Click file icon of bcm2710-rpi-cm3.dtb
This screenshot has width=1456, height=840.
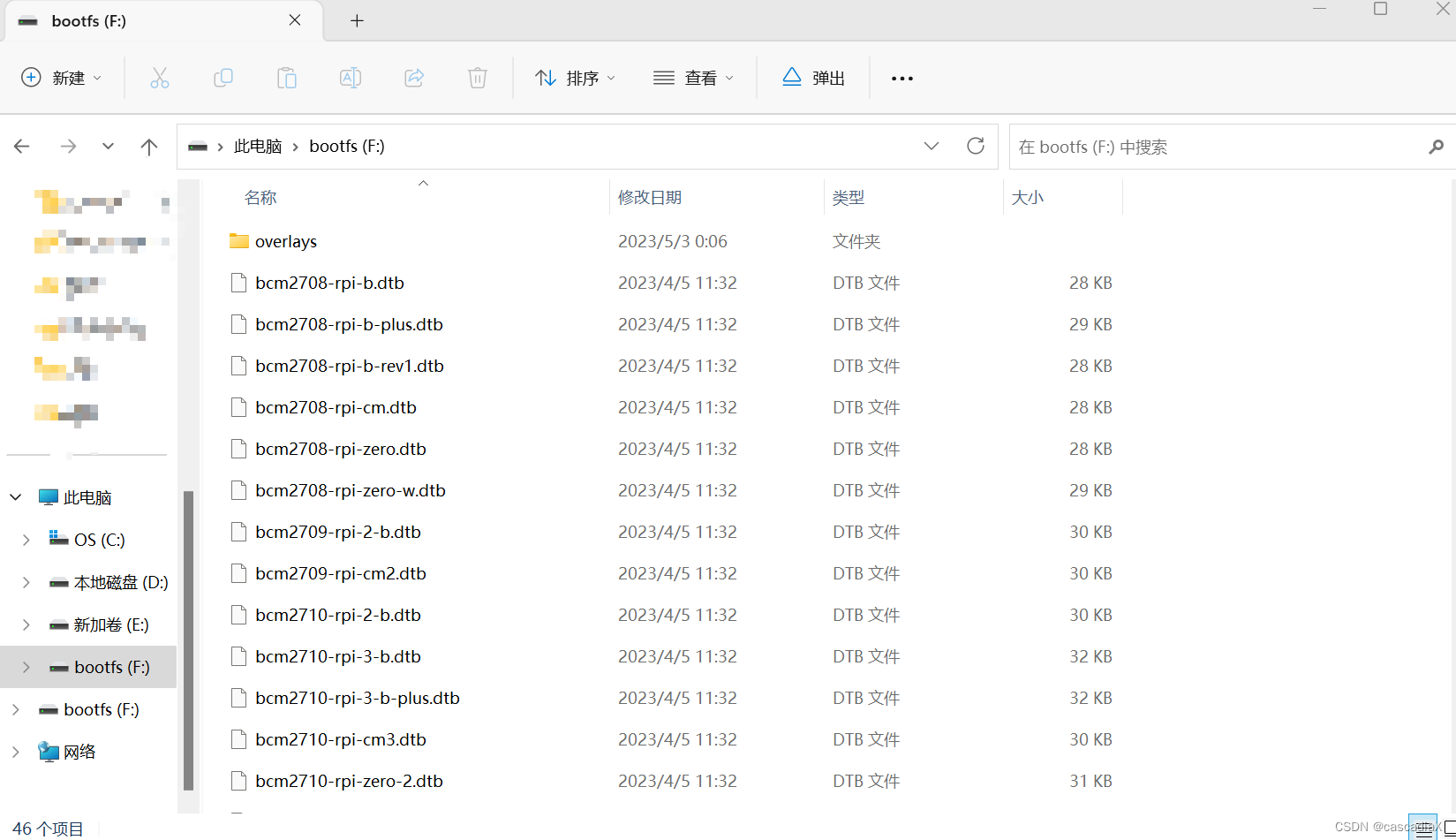tap(238, 739)
